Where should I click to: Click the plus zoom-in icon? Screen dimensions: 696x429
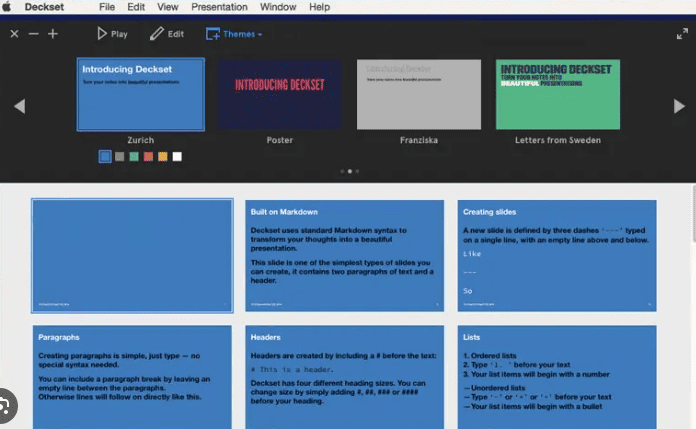53,34
